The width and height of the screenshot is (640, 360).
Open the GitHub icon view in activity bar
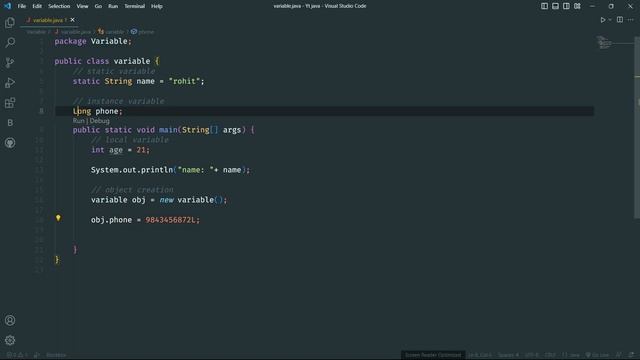click(x=10, y=143)
